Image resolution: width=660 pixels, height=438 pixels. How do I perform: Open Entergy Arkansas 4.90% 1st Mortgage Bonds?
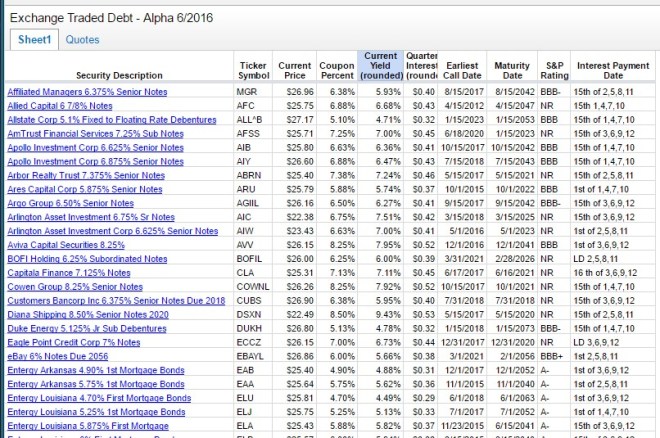96,370
